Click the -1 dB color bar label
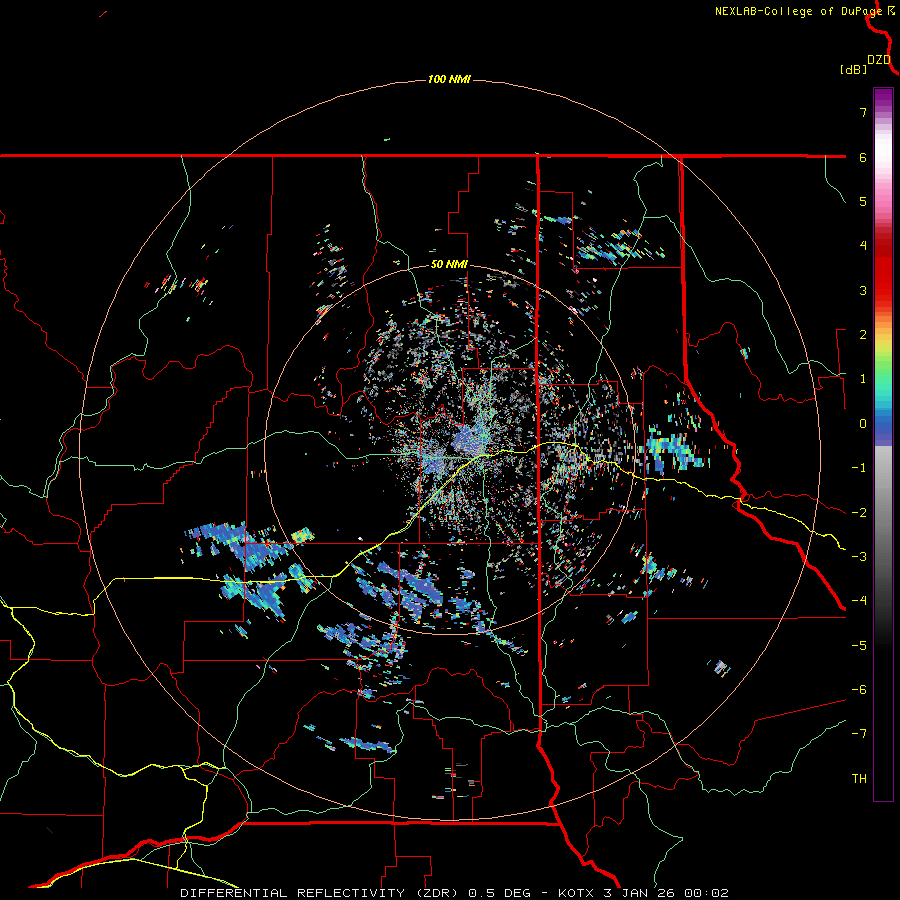This screenshot has height=900, width=900. click(x=859, y=468)
